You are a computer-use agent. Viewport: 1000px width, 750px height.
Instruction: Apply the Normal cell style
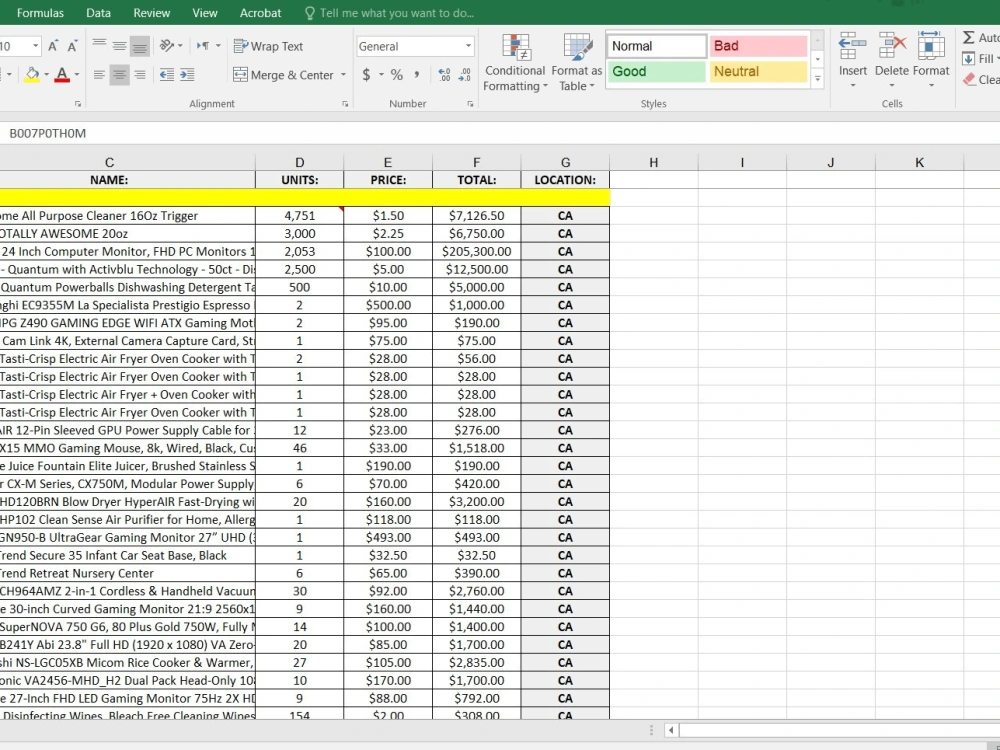[657, 46]
